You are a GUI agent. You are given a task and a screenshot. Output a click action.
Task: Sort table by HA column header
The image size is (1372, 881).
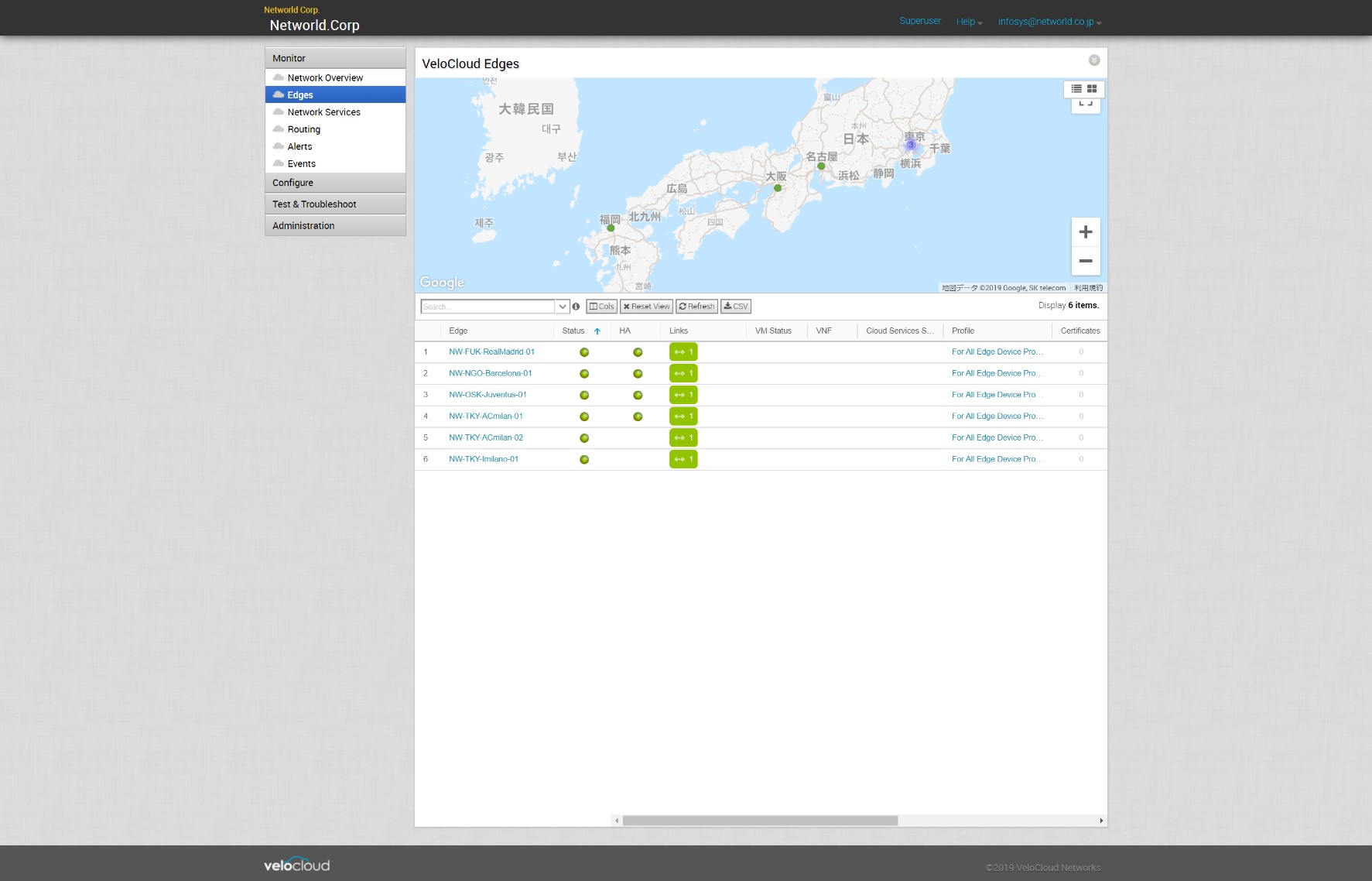(635, 331)
